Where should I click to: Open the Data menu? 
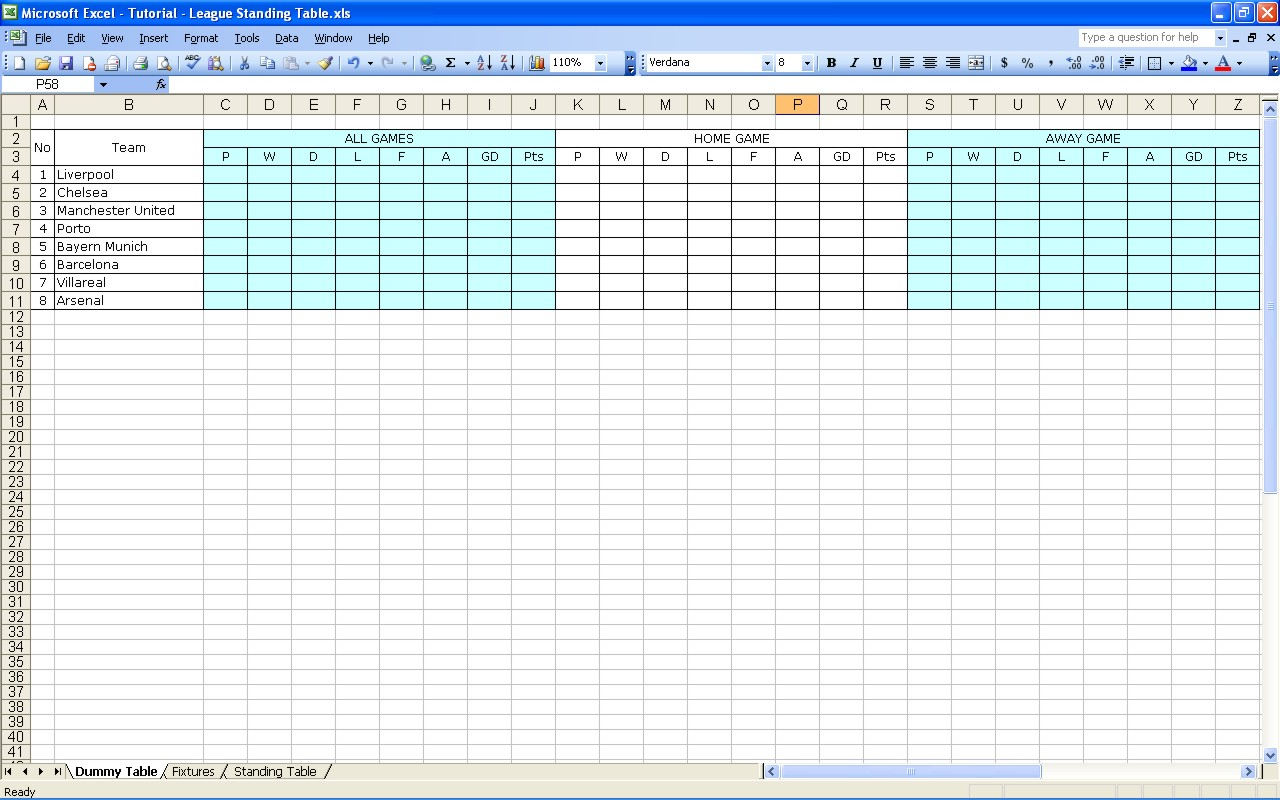[286, 38]
